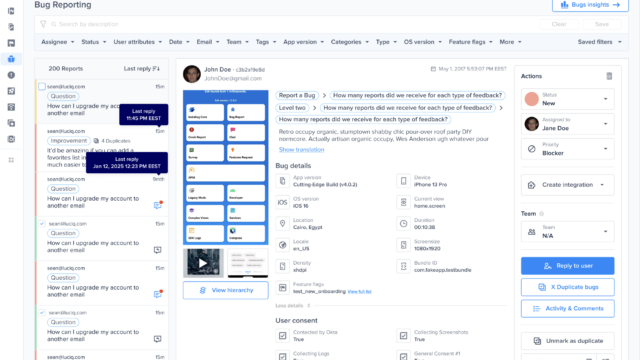Click the calendar icon beside report date
The height and width of the screenshot is (360, 640).
[x=433, y=69]
